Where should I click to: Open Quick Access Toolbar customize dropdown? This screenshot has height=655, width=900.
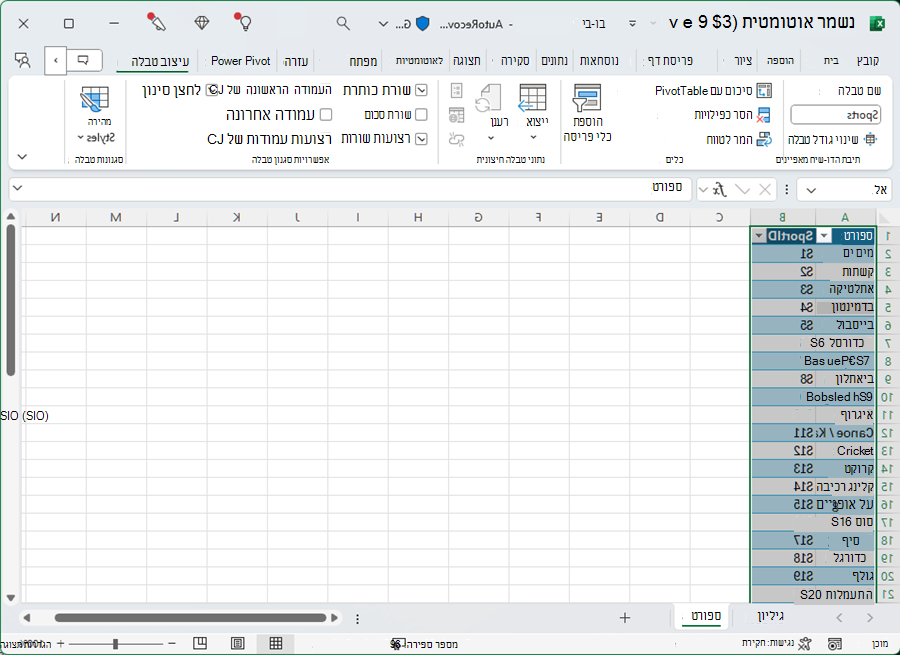pyautogui.click(x=632, y=24)
